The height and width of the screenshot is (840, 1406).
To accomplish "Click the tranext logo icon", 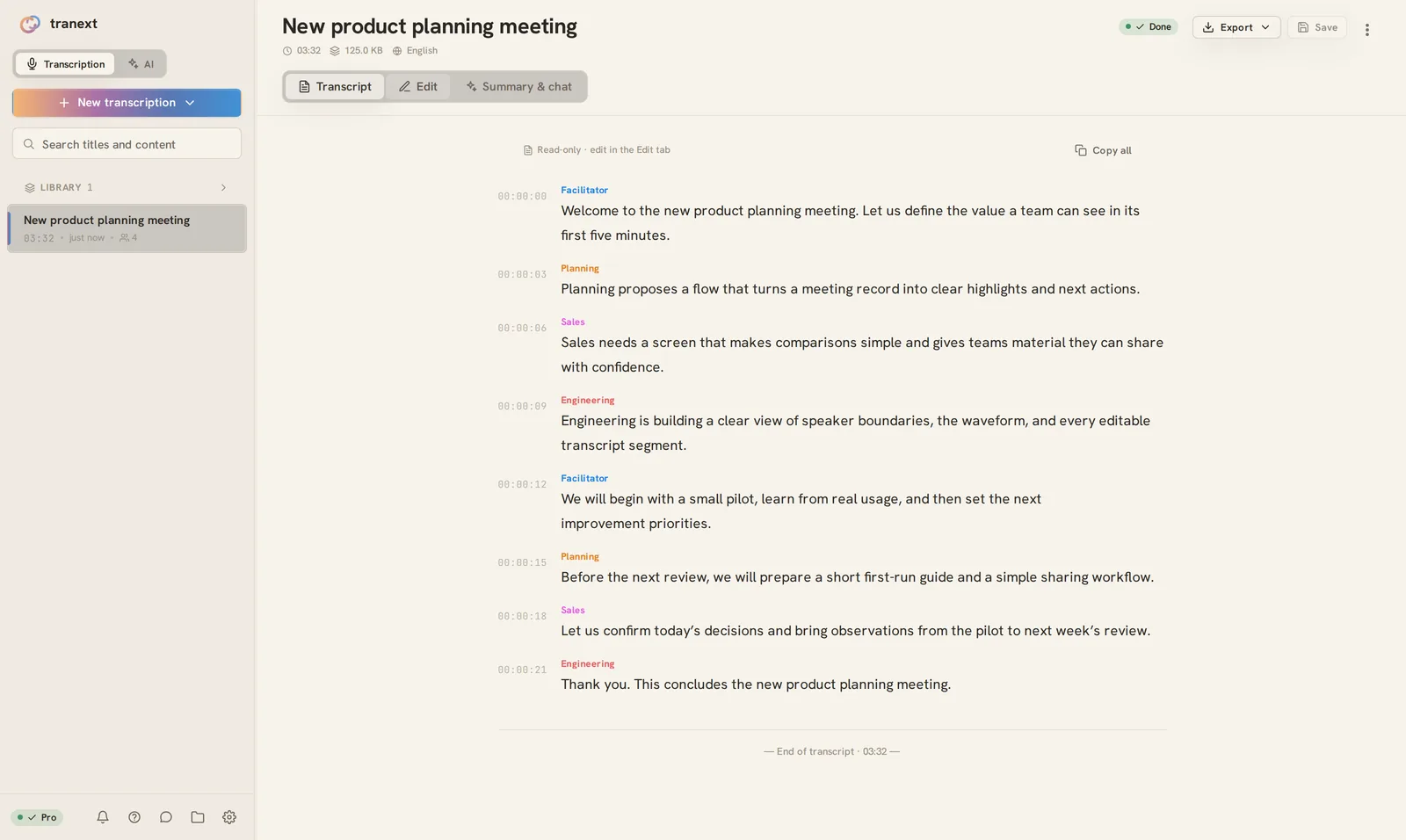I will pyautogui.click(x=30, y=24).
